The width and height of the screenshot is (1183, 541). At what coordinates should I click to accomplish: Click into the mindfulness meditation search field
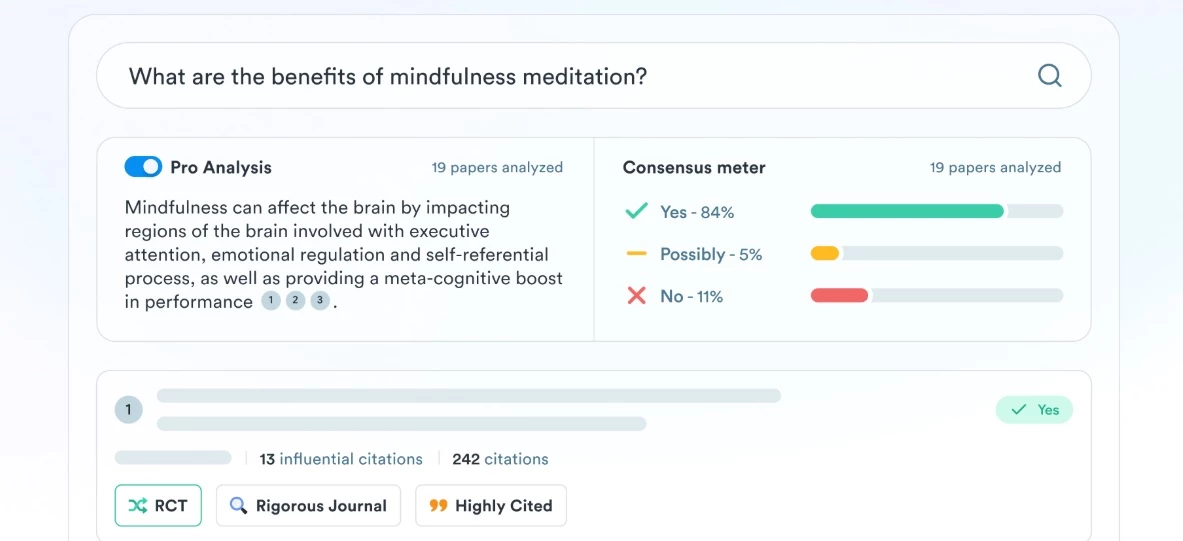click(x=594, y=75)
